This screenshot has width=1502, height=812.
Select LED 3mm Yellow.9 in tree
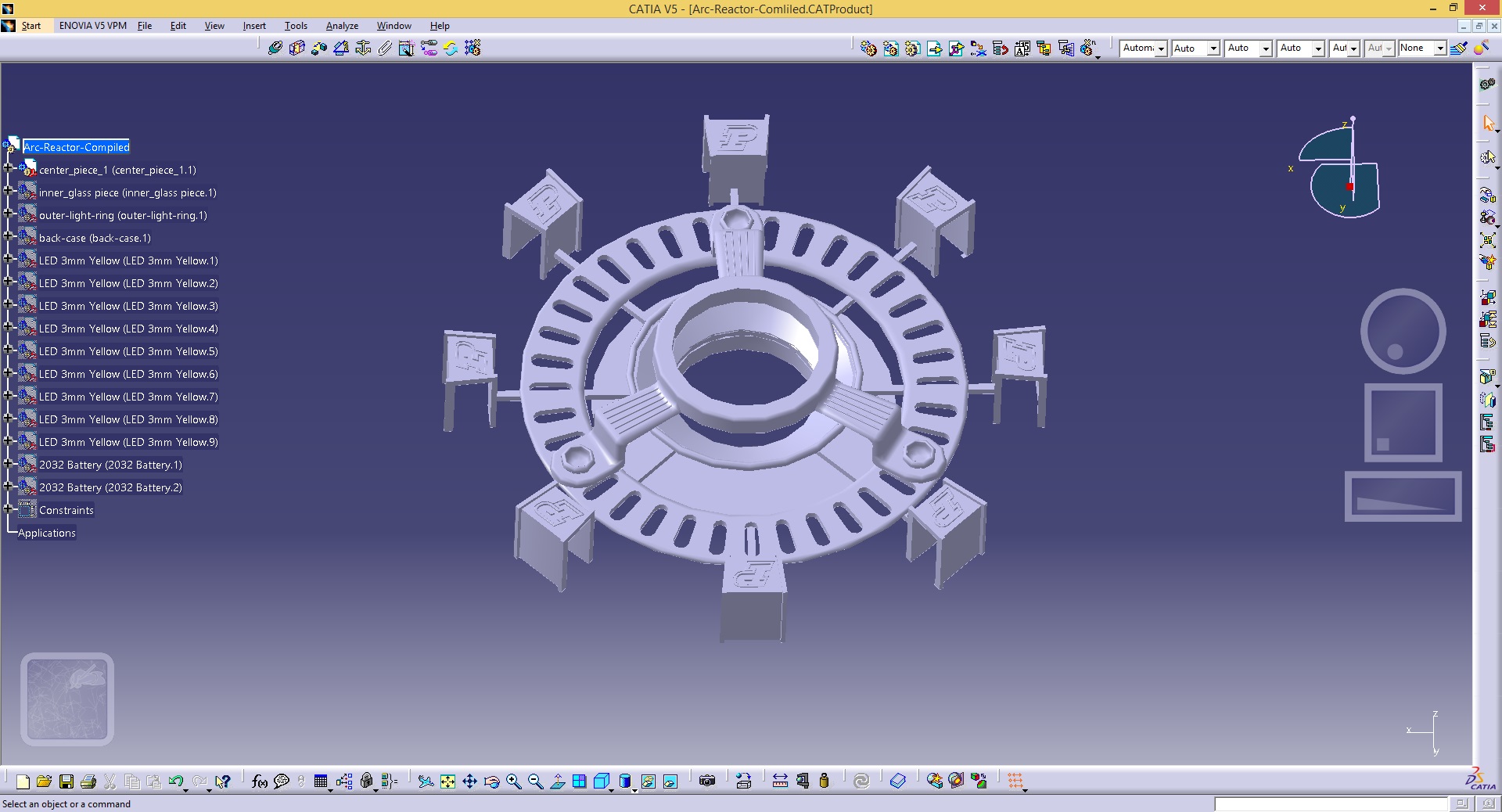click(128, 442)
